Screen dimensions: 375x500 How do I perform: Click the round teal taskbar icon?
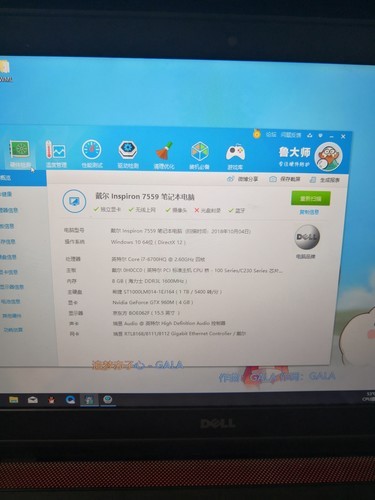coord(107,399)
